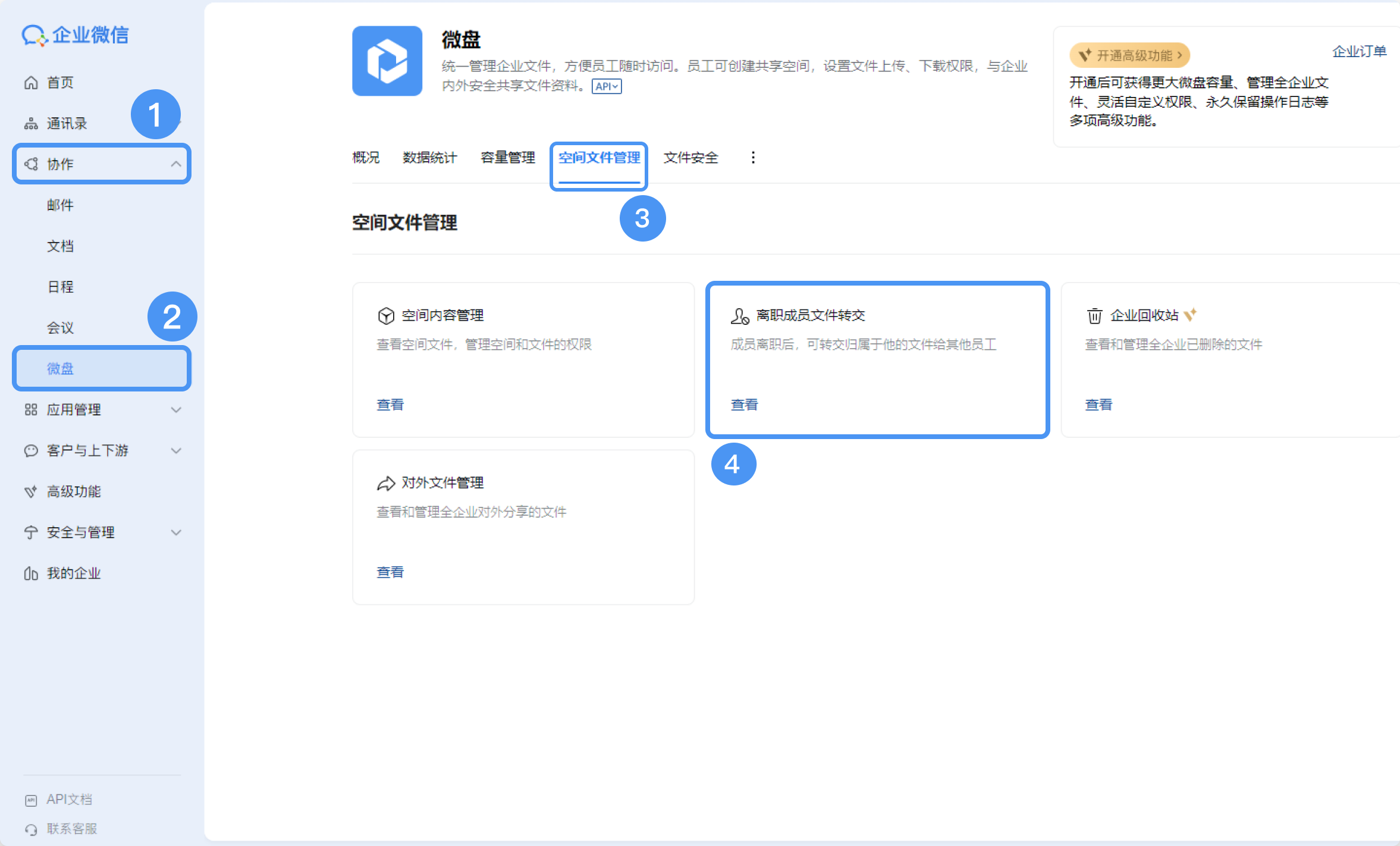Click the 协作 collaboration icon
Viewport: 1400px width, 846px height.
(31, 164)
